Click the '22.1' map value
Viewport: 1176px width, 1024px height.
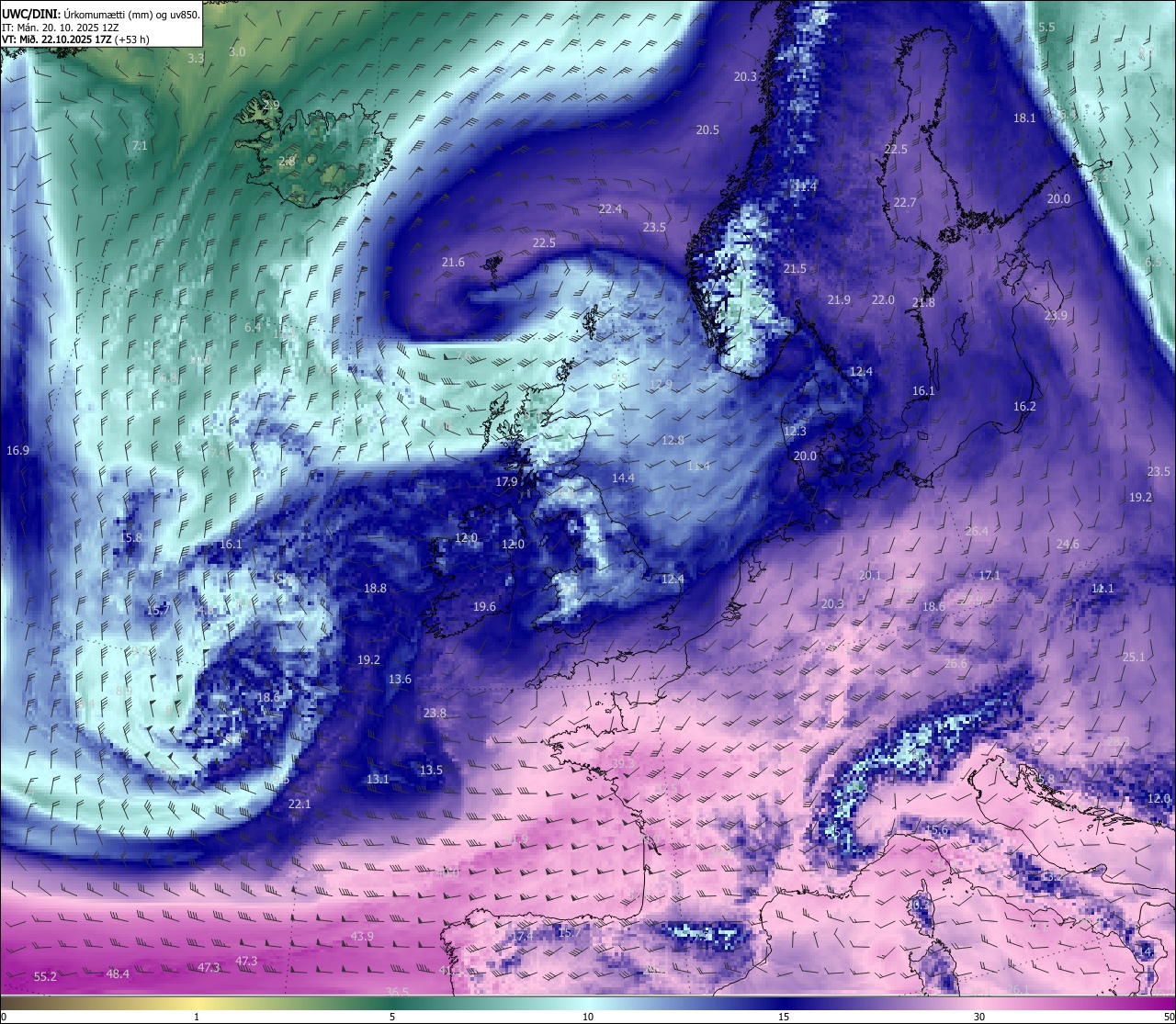click(300, 805)
